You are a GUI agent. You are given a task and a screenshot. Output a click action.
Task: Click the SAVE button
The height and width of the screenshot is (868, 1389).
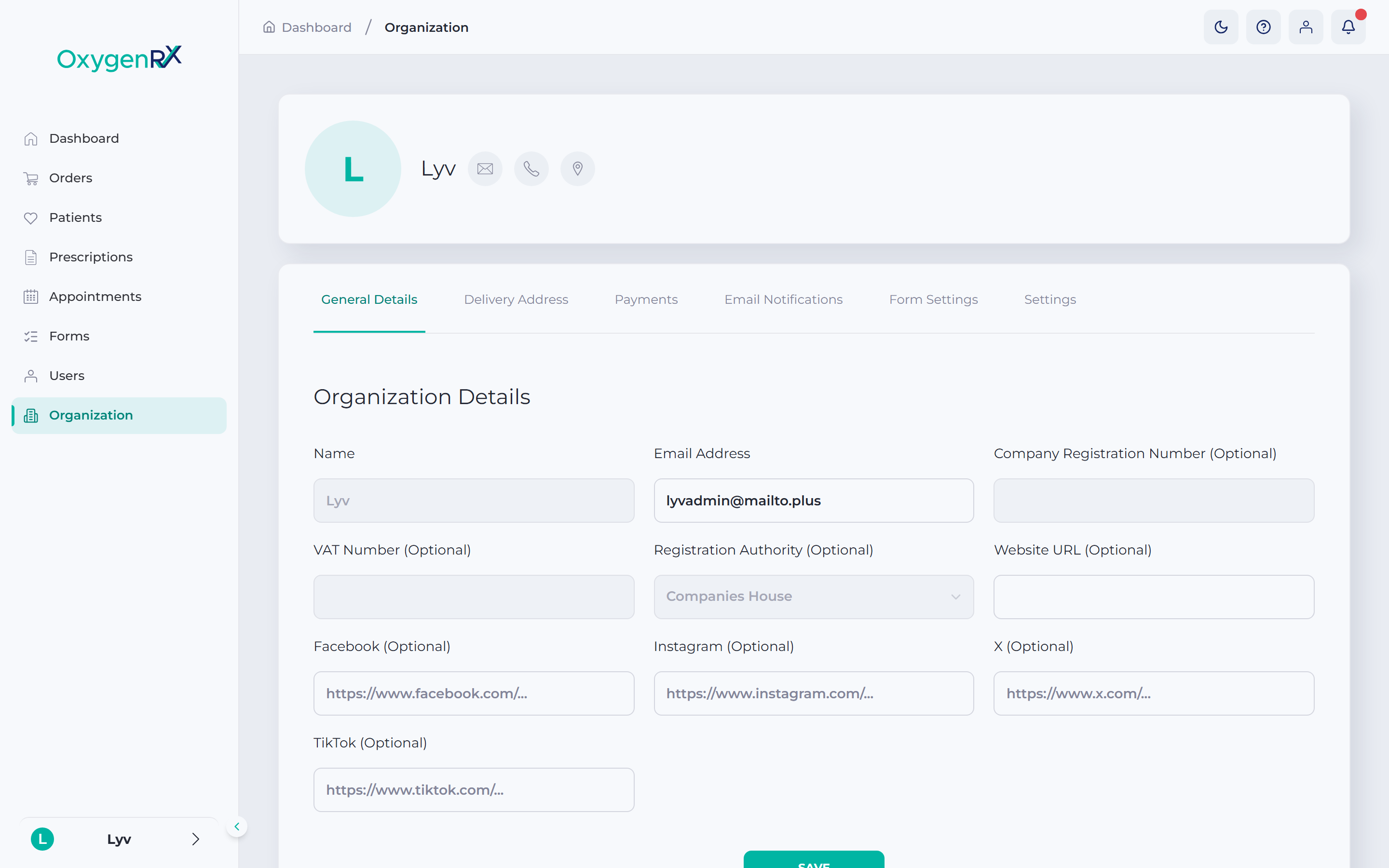[x=813, y=859]
